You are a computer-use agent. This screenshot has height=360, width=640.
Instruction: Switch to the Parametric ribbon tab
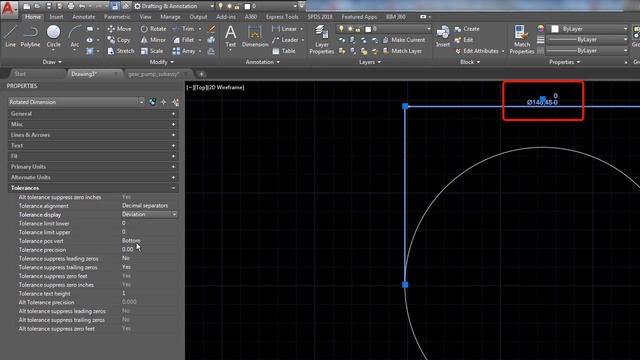[117, 17]
